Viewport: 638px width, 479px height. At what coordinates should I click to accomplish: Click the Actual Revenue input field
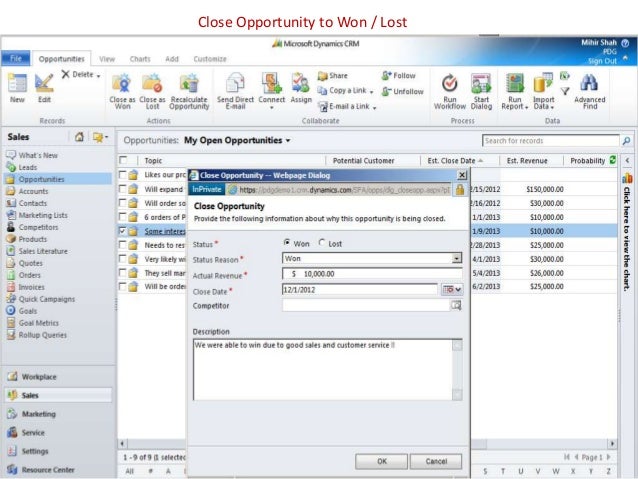[x=372, y=274]
